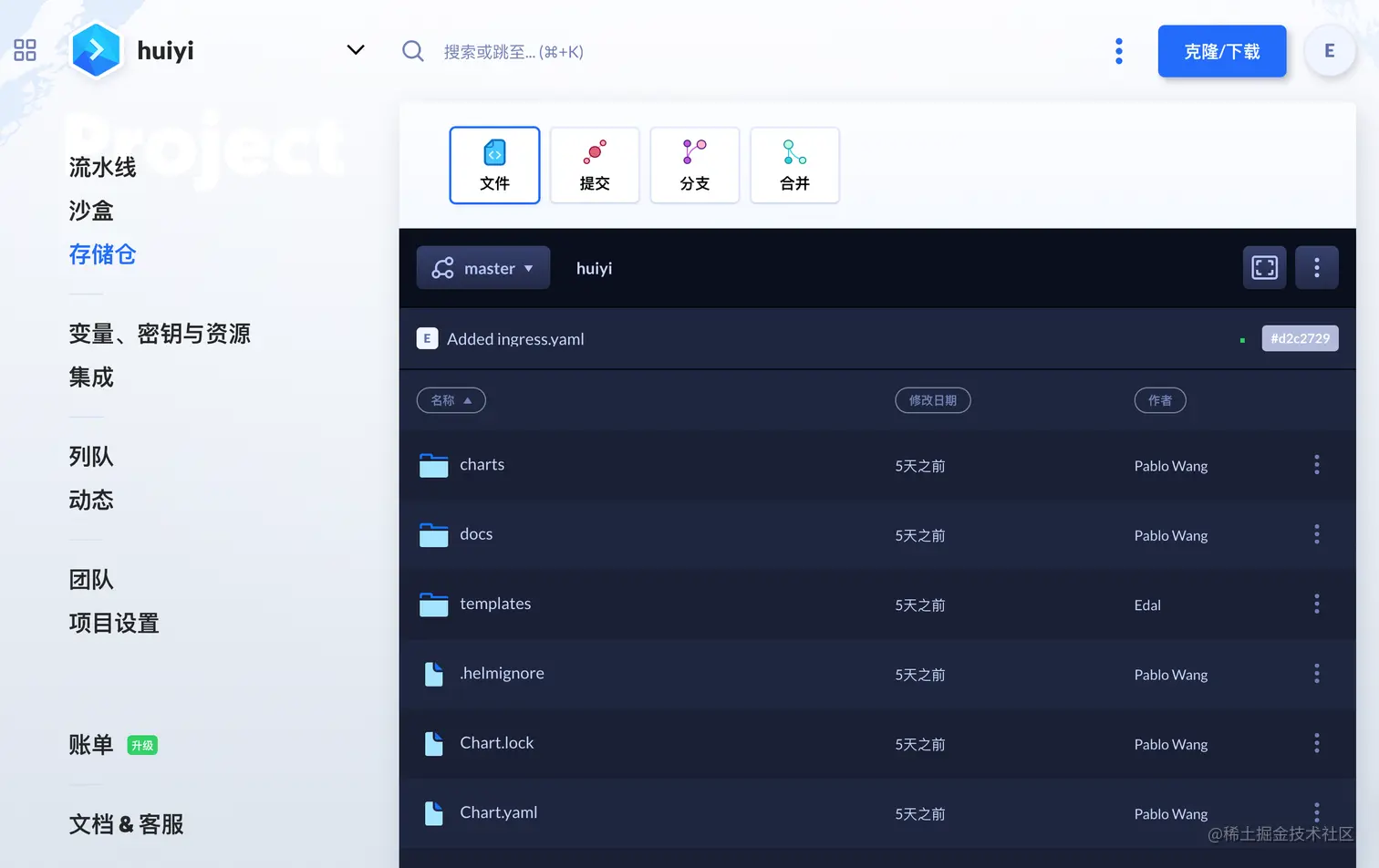Click the apps grid icon in top-left corner
The height and width of the screenshot is (868, 1379).
25,50
